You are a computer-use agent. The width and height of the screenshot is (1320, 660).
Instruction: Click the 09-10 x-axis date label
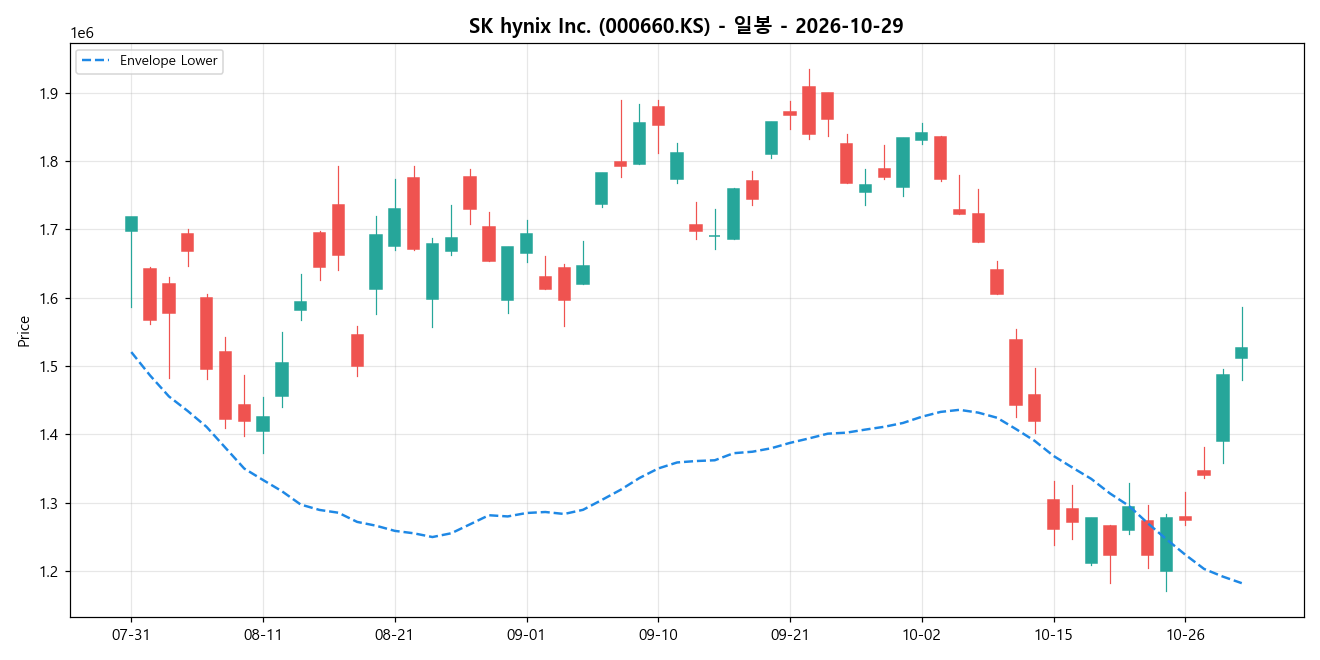tap(658, 633)
